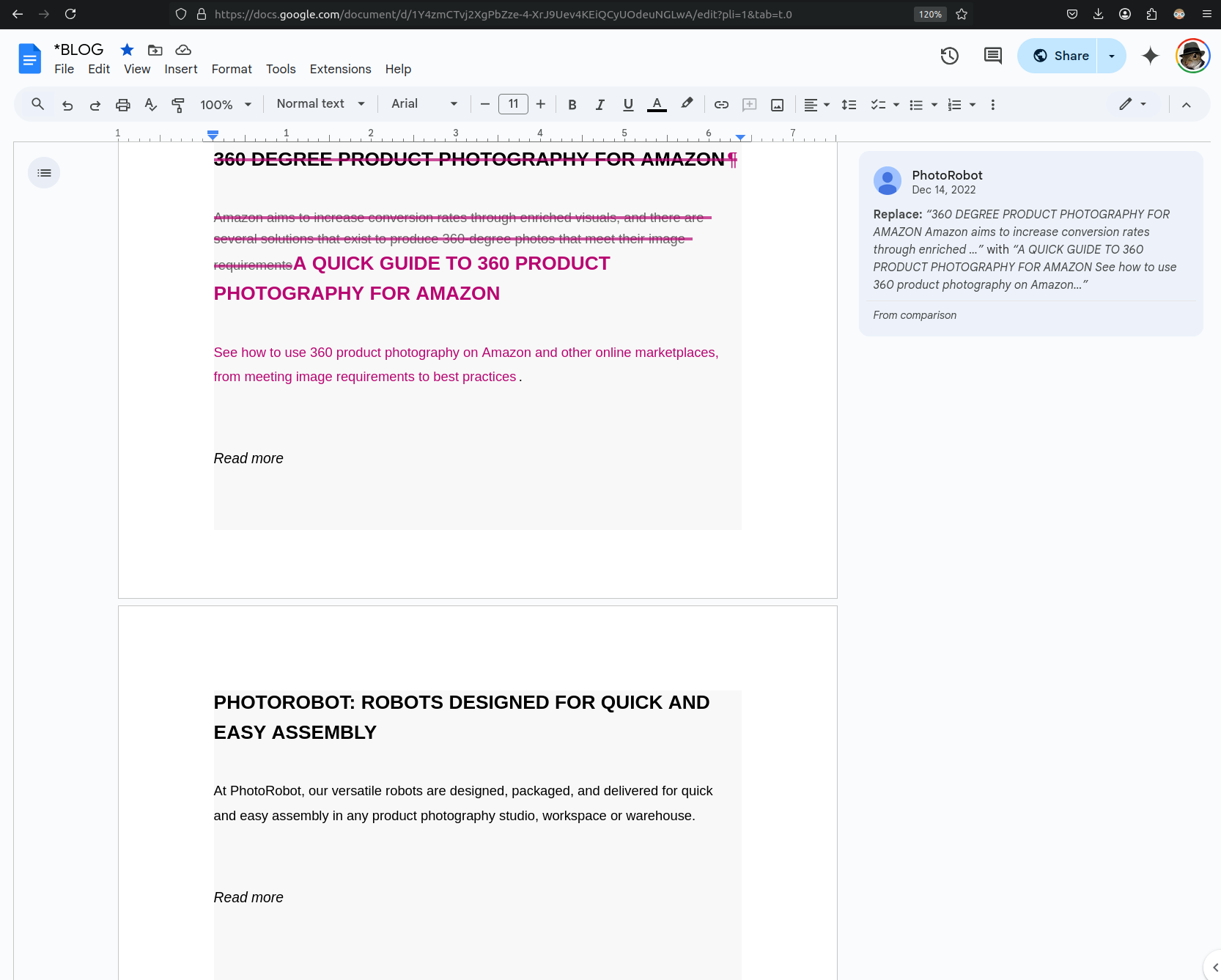
Task: Toggle bold formatting
Action: [x=572, y=105]
